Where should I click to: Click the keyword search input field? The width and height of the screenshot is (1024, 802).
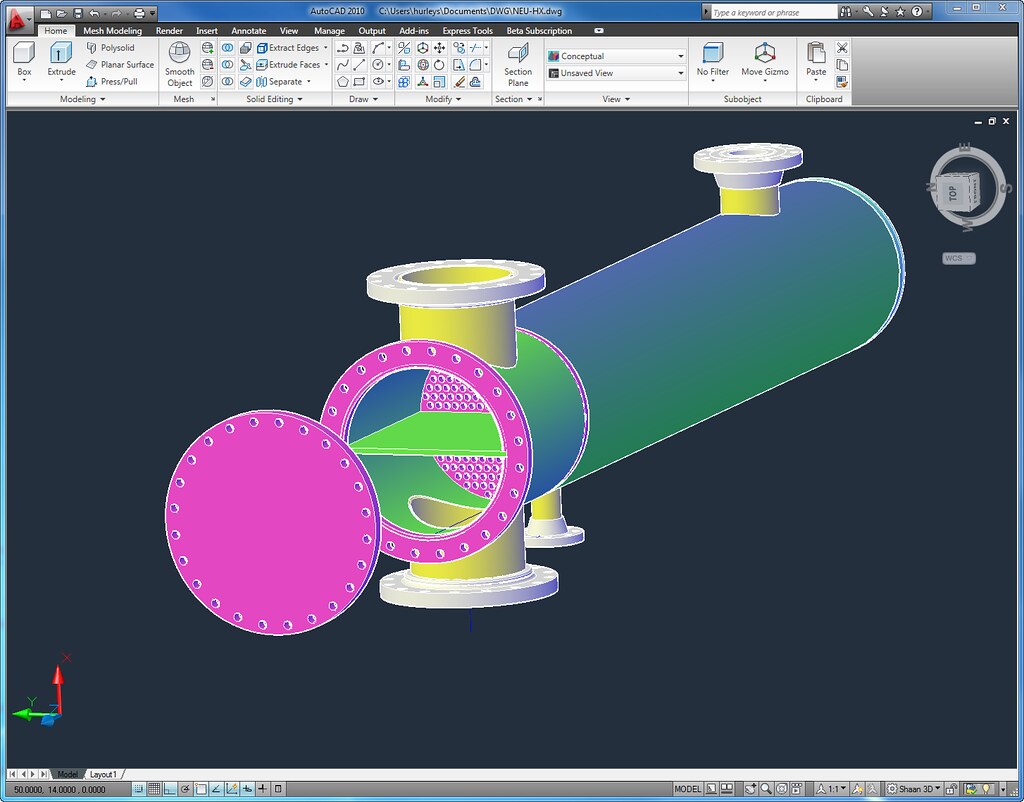773,12
